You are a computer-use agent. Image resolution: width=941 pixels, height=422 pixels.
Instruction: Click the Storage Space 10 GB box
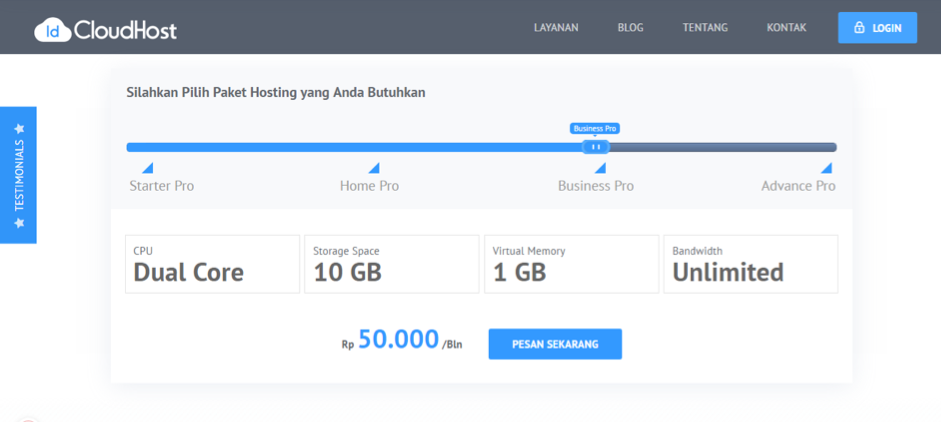[392, 264]
